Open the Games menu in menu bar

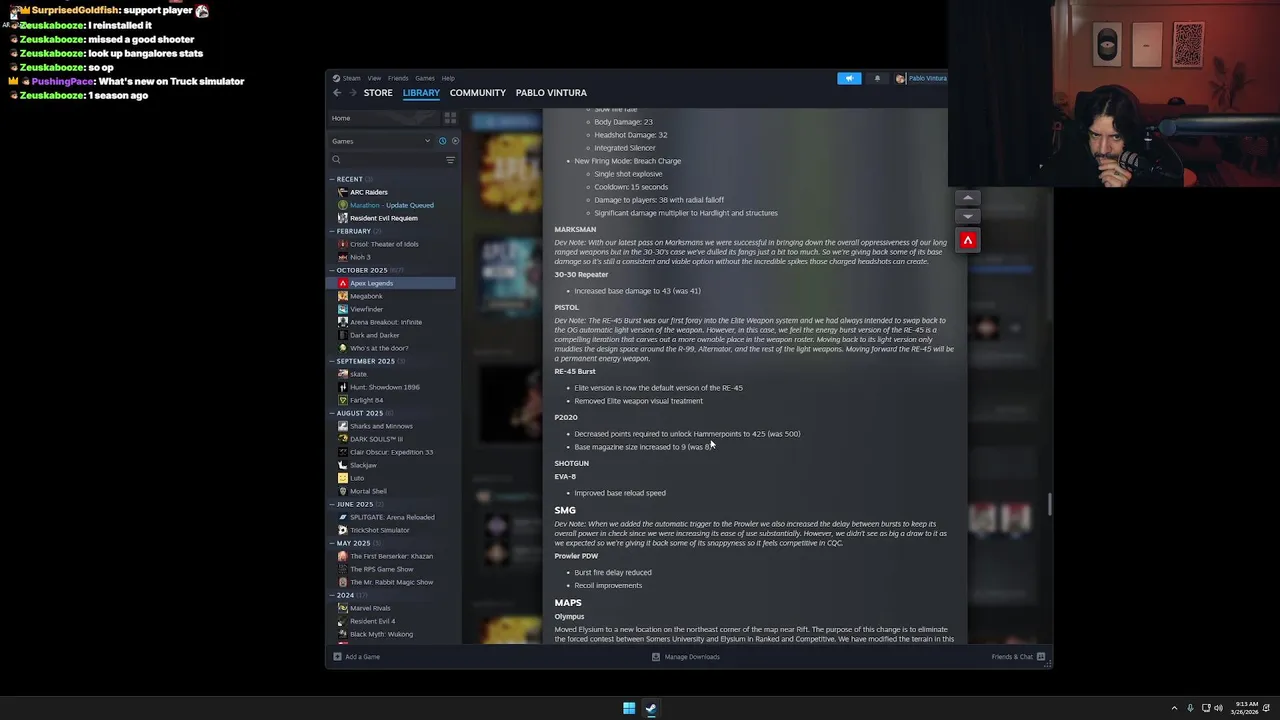click(x=425, y=78)
